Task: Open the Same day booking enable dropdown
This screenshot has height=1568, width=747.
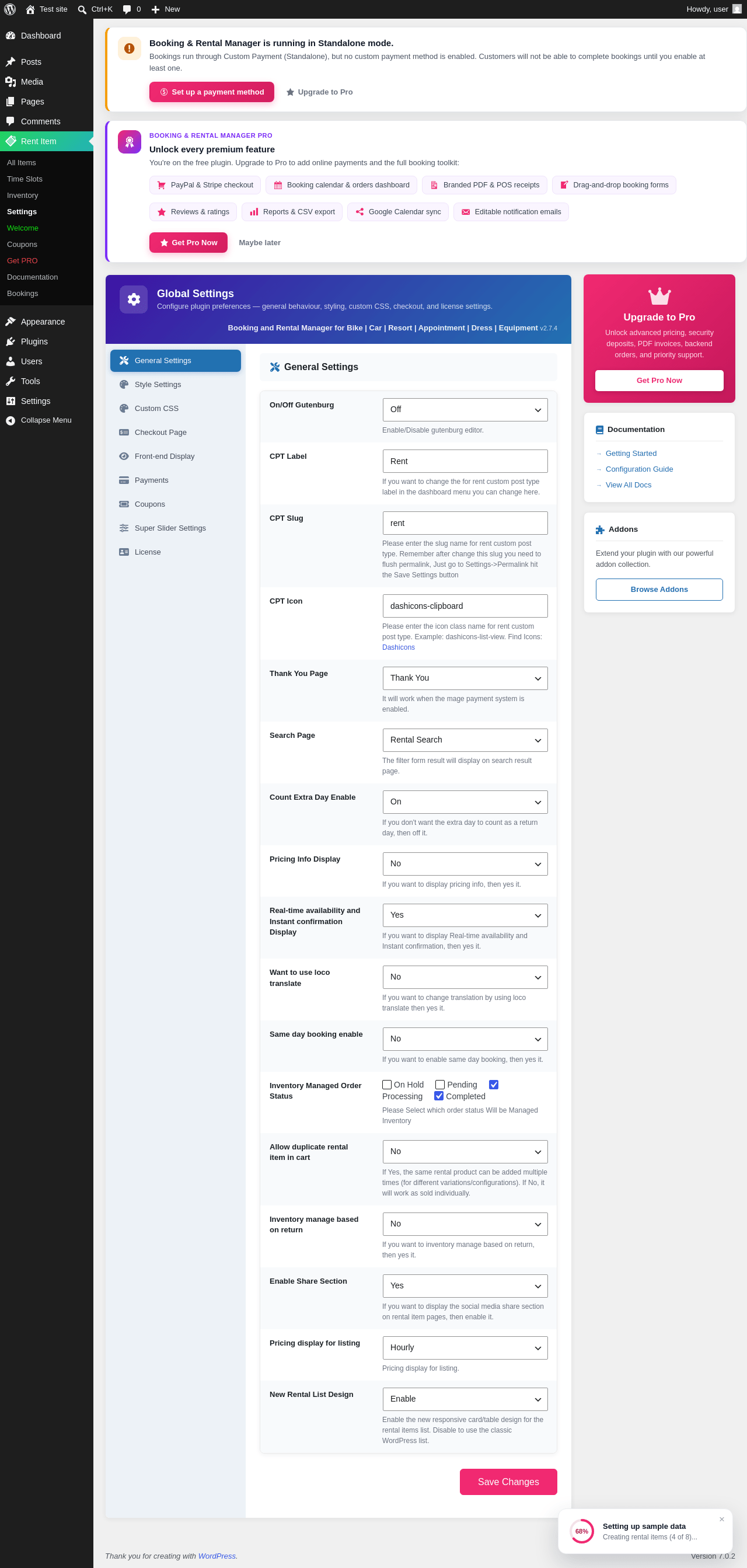Action: (x=465, y=1039)
